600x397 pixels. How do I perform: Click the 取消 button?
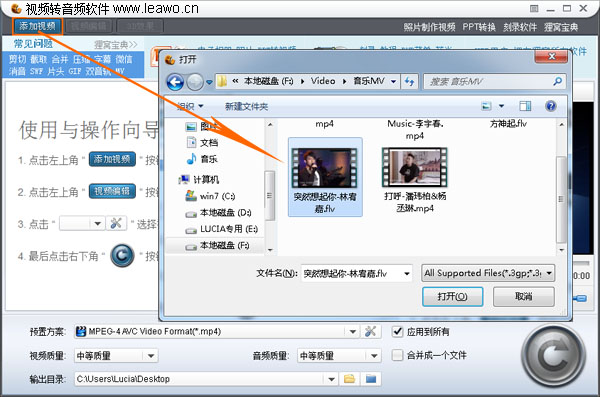click(x=523, y=297)
